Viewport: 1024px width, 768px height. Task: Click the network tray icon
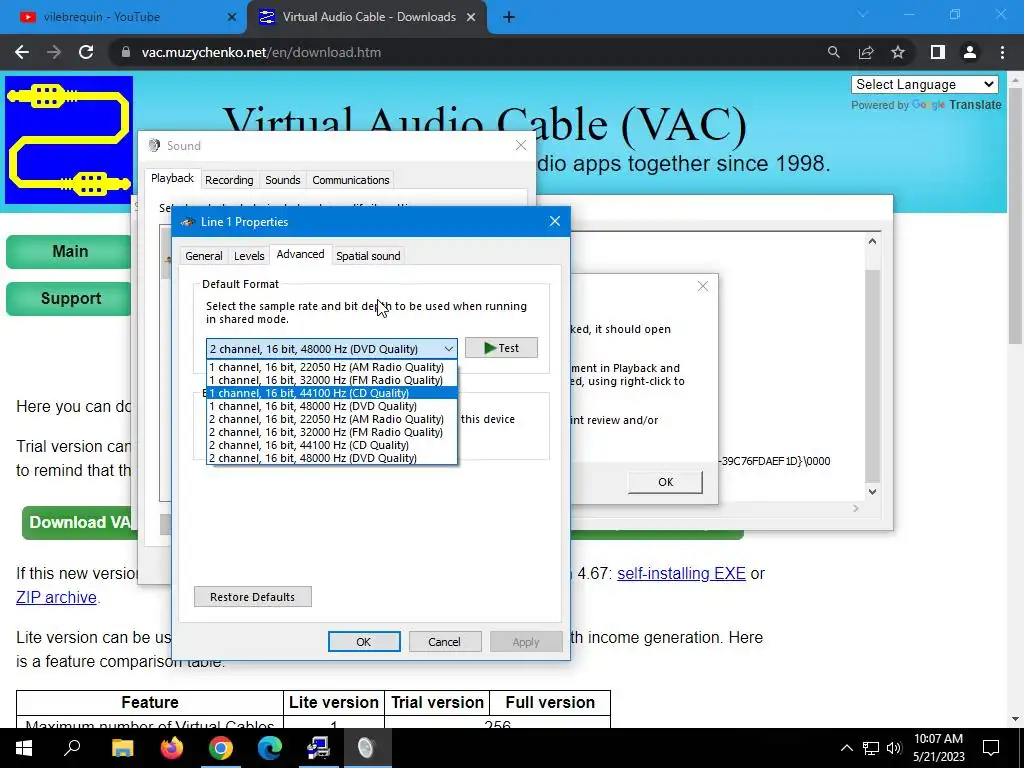871,748
